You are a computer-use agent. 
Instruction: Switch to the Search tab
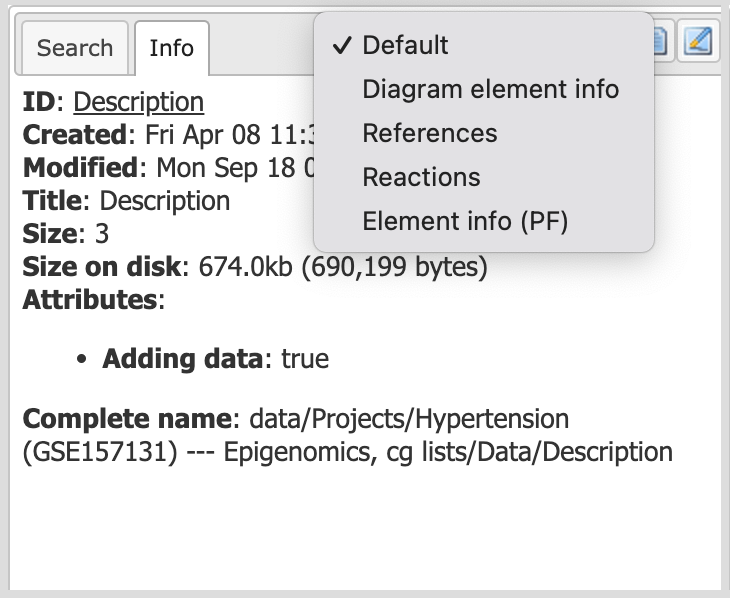[x=75, y=48]
